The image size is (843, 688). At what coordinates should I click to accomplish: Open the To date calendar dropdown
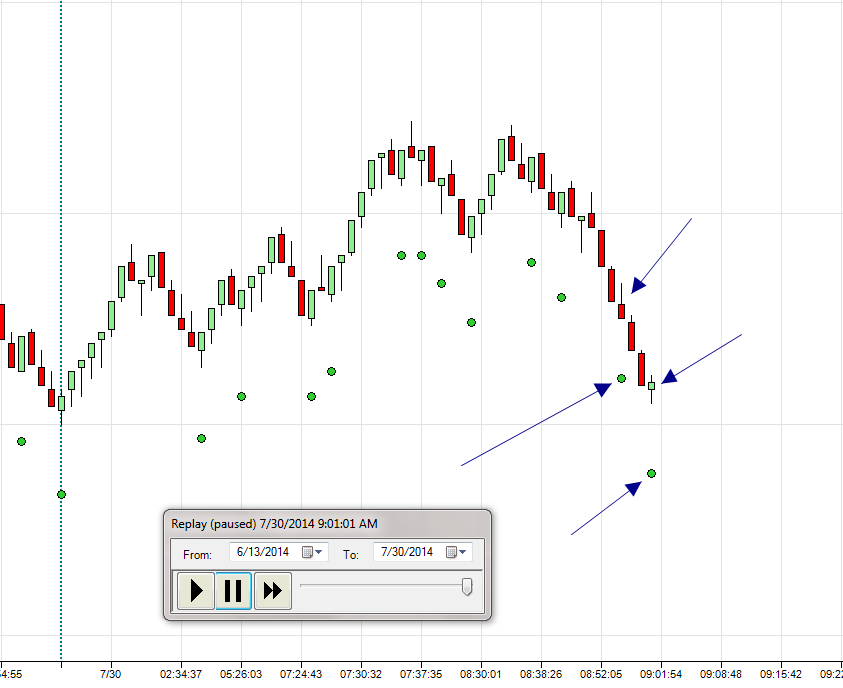[x=462, y=552]
